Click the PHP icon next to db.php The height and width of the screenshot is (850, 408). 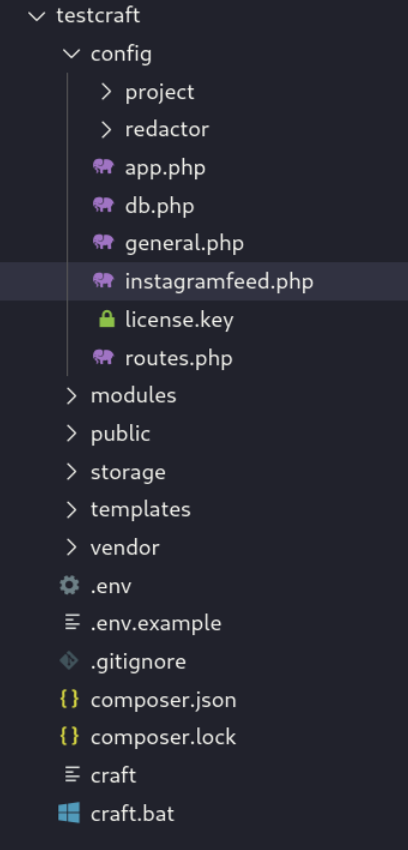coord(103,205)
